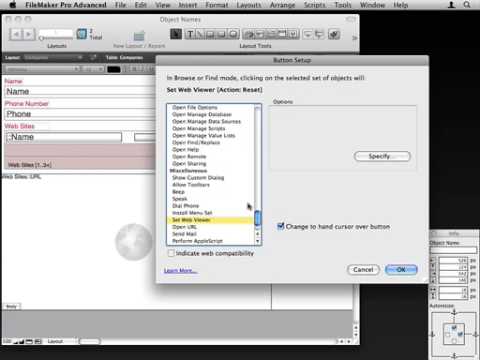Open the Layout name dropdown
Image resolution: width=480 pixels, height=360 pixels.
(52, 58)
